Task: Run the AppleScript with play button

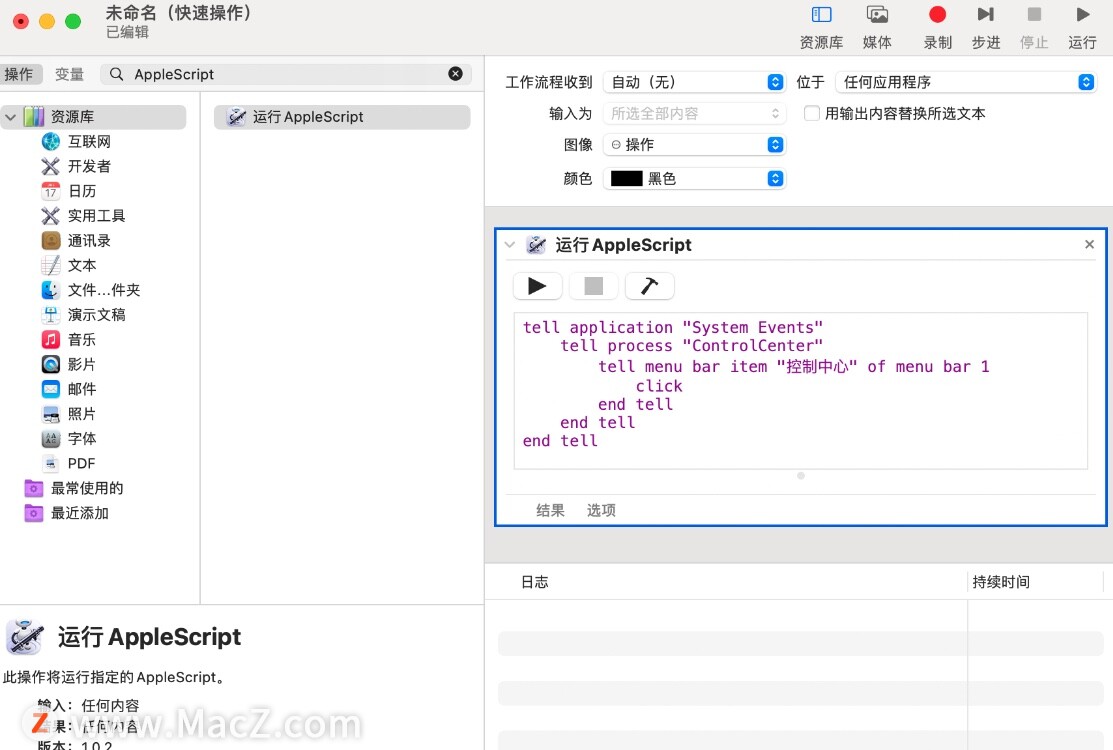Action: coord(537,286)
